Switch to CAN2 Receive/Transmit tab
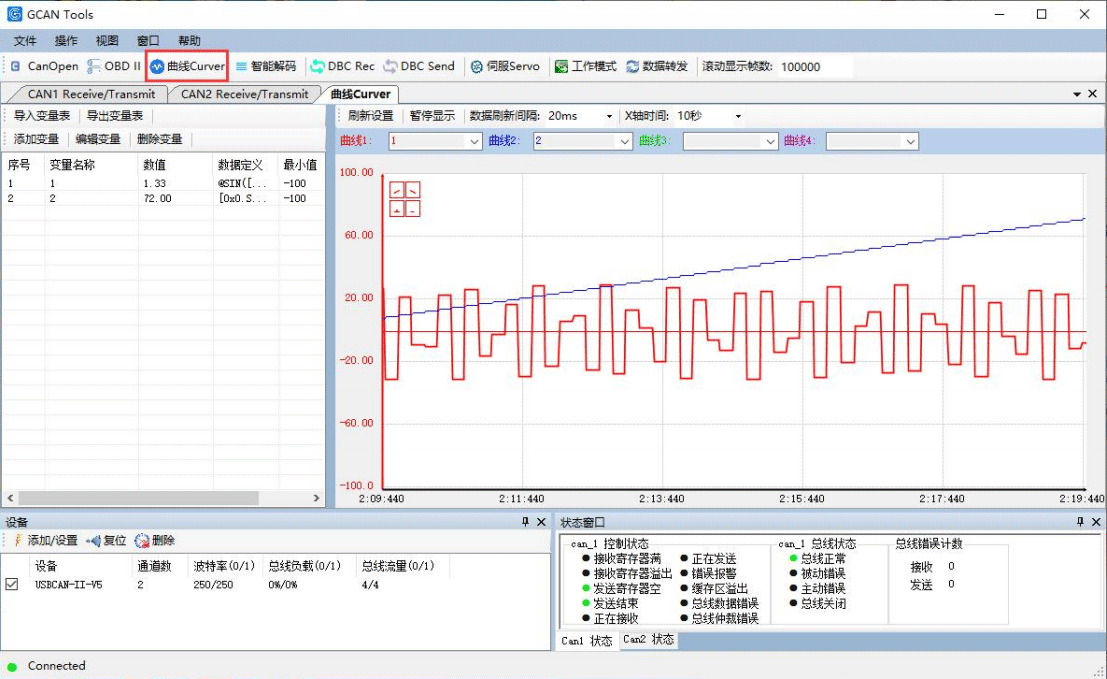This screenshot has height=679, width=1107. click(244, 94)
